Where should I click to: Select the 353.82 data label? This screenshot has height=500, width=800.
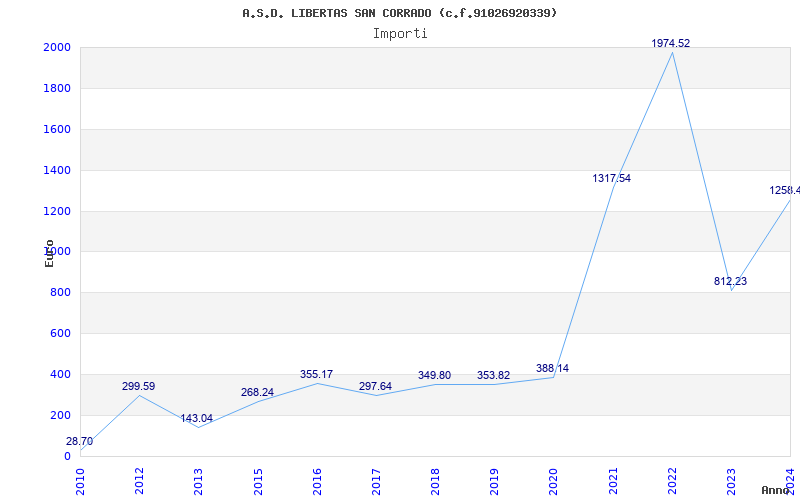pyautogui.click(x=493, y=376)
